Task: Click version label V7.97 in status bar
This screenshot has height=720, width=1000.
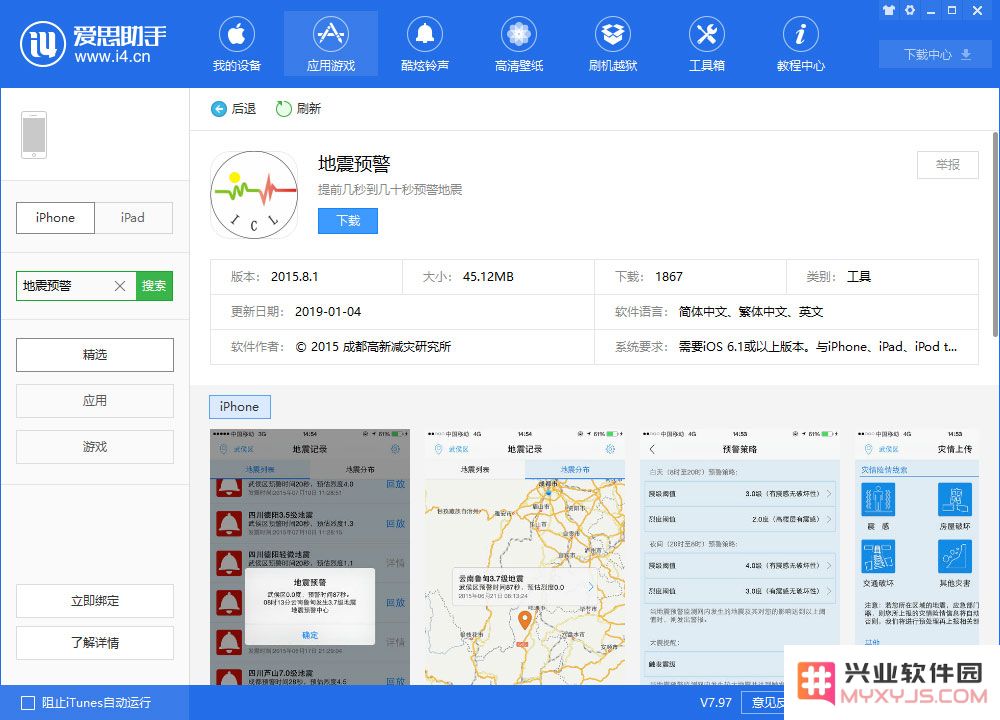Action: tap(716, 703)
